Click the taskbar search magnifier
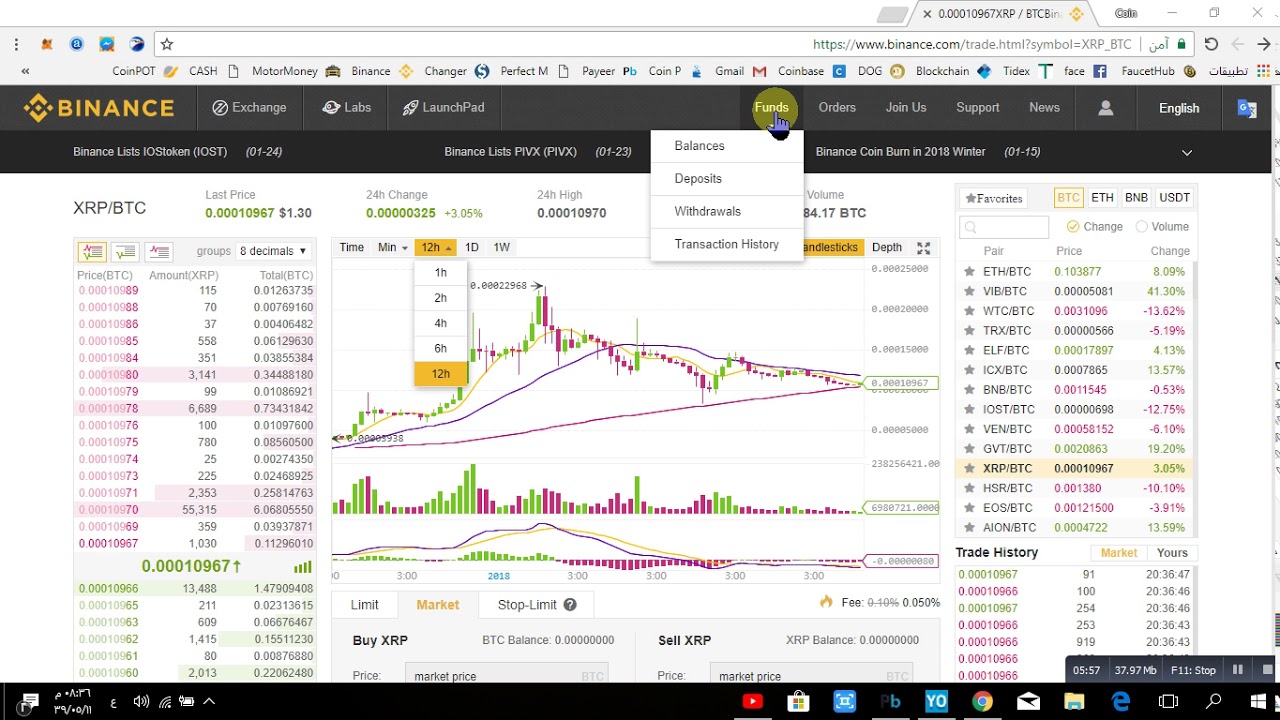This screenshot has height=720, width=1280. click(x=1213, y=702)
